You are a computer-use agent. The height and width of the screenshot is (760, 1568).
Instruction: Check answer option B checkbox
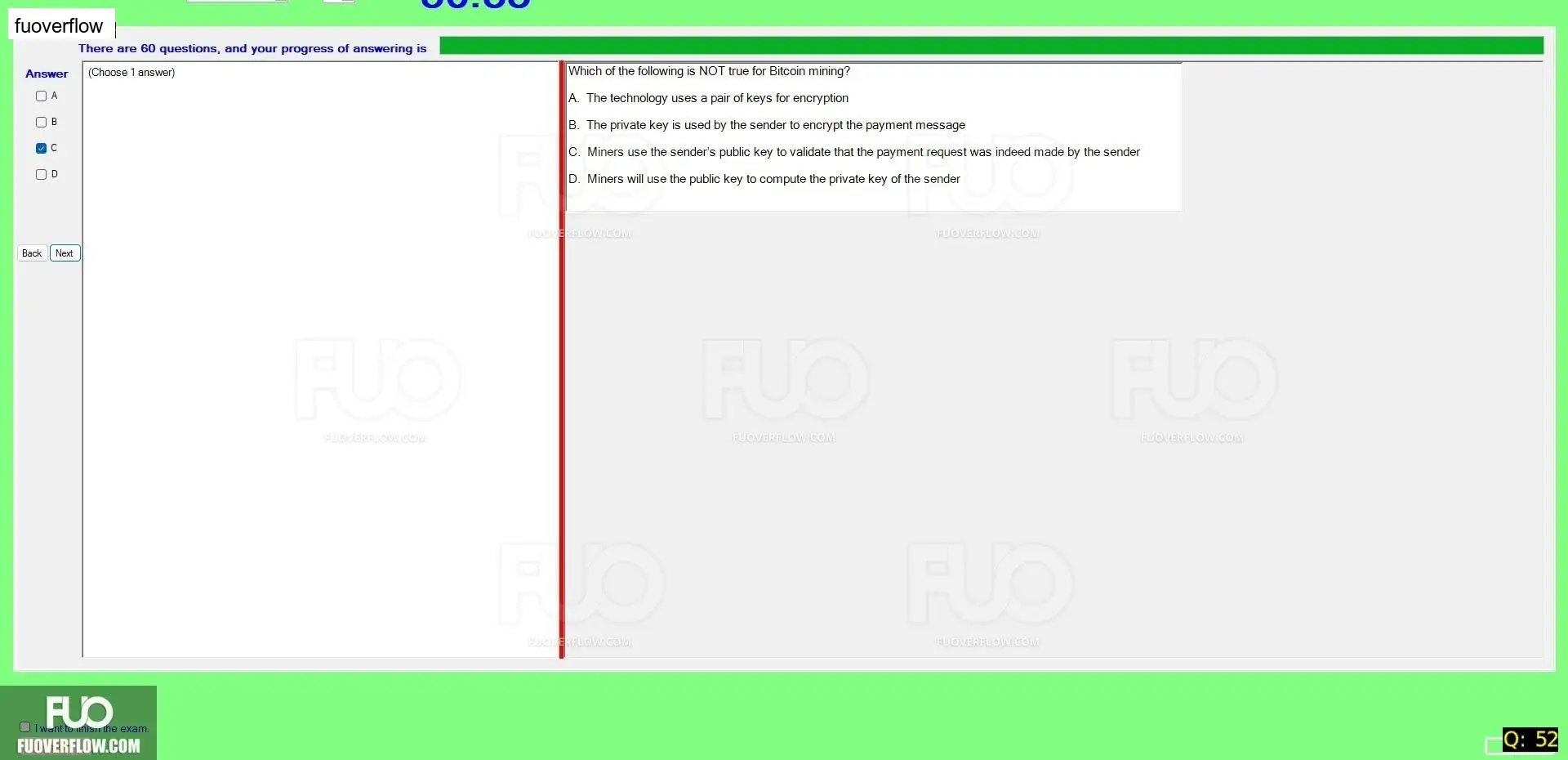pos(41,122)
